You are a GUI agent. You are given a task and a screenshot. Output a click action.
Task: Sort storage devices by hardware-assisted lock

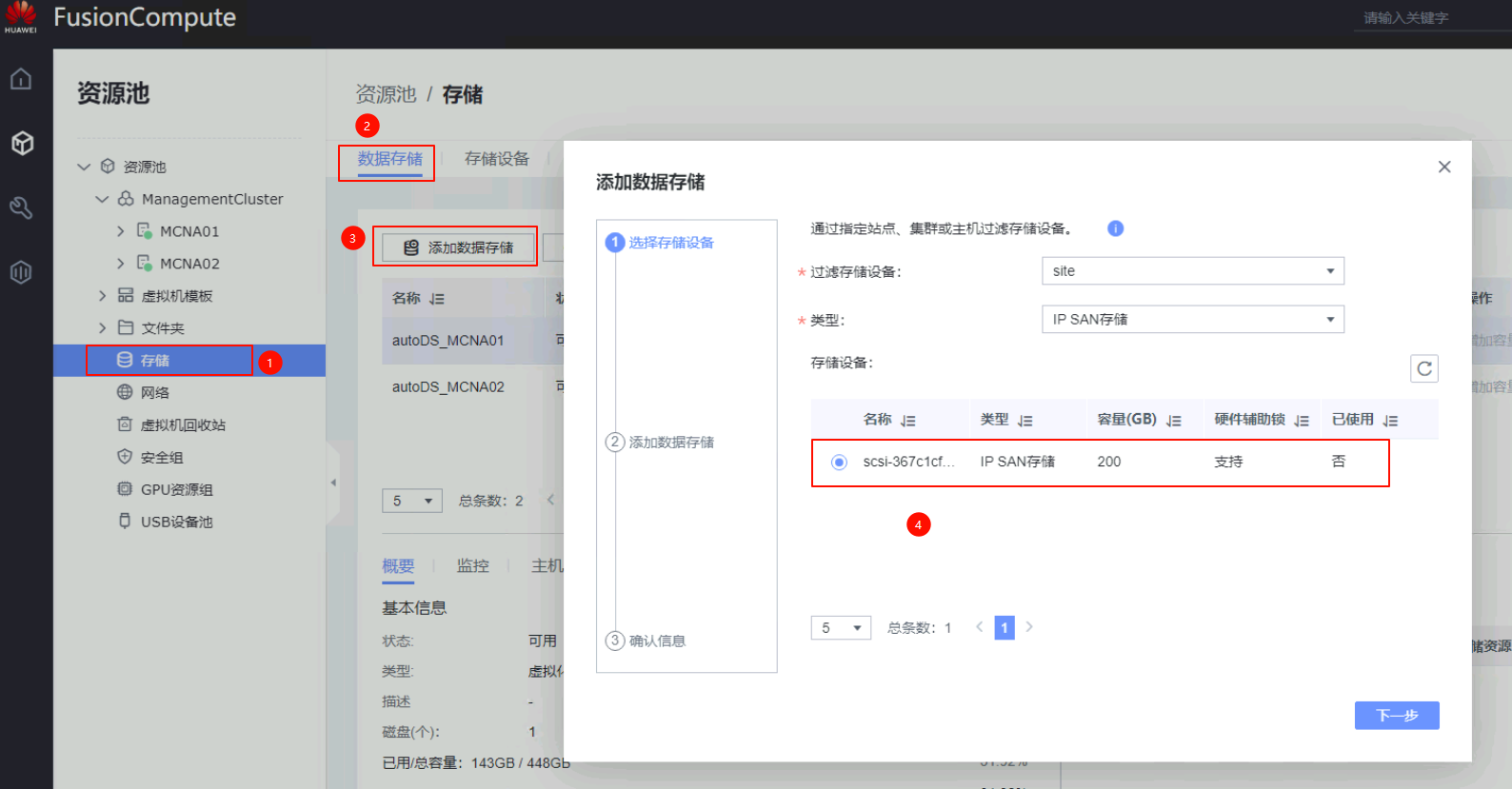click(1302, 421)
